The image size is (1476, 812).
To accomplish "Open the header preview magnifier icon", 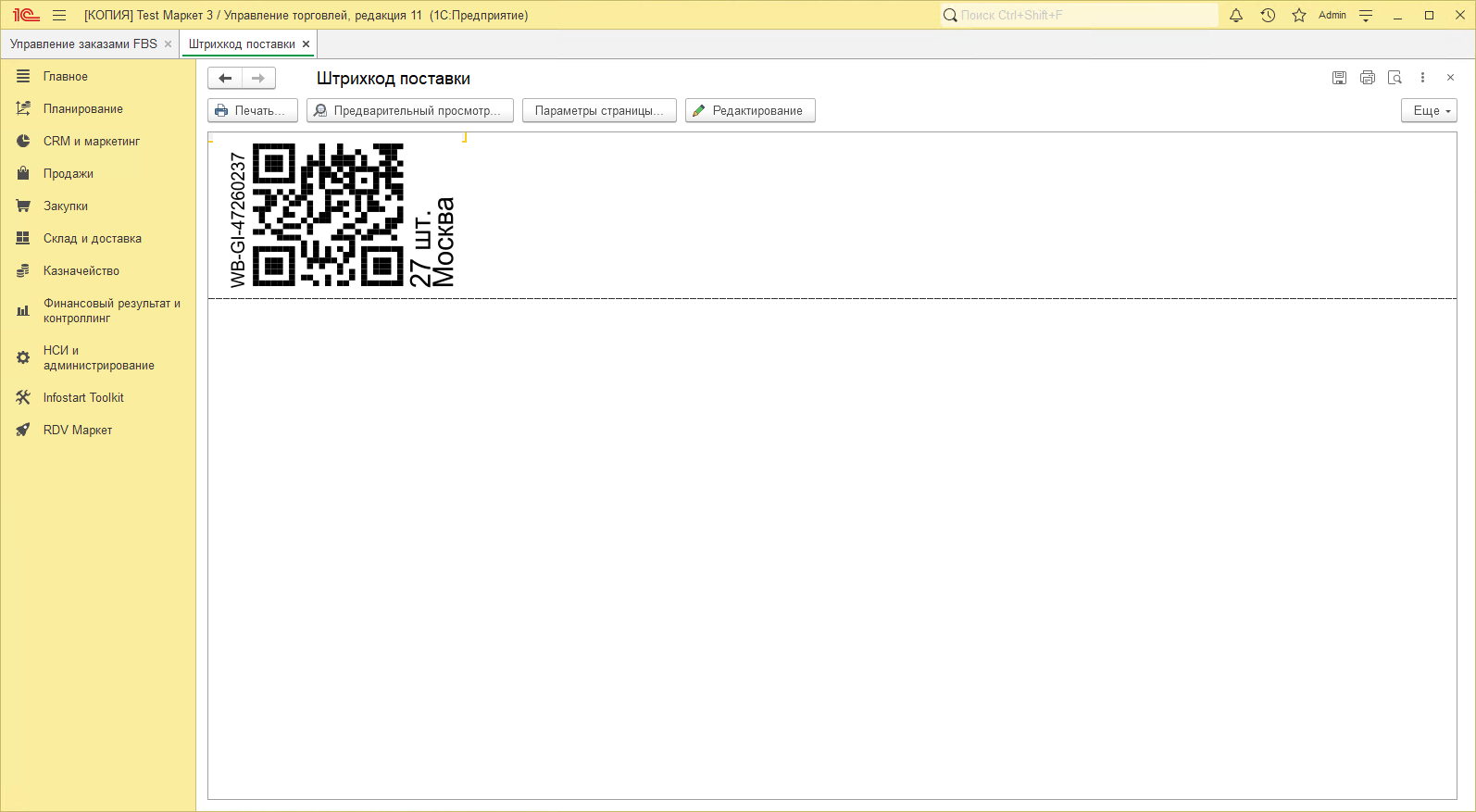I will tap(1395, 78).
